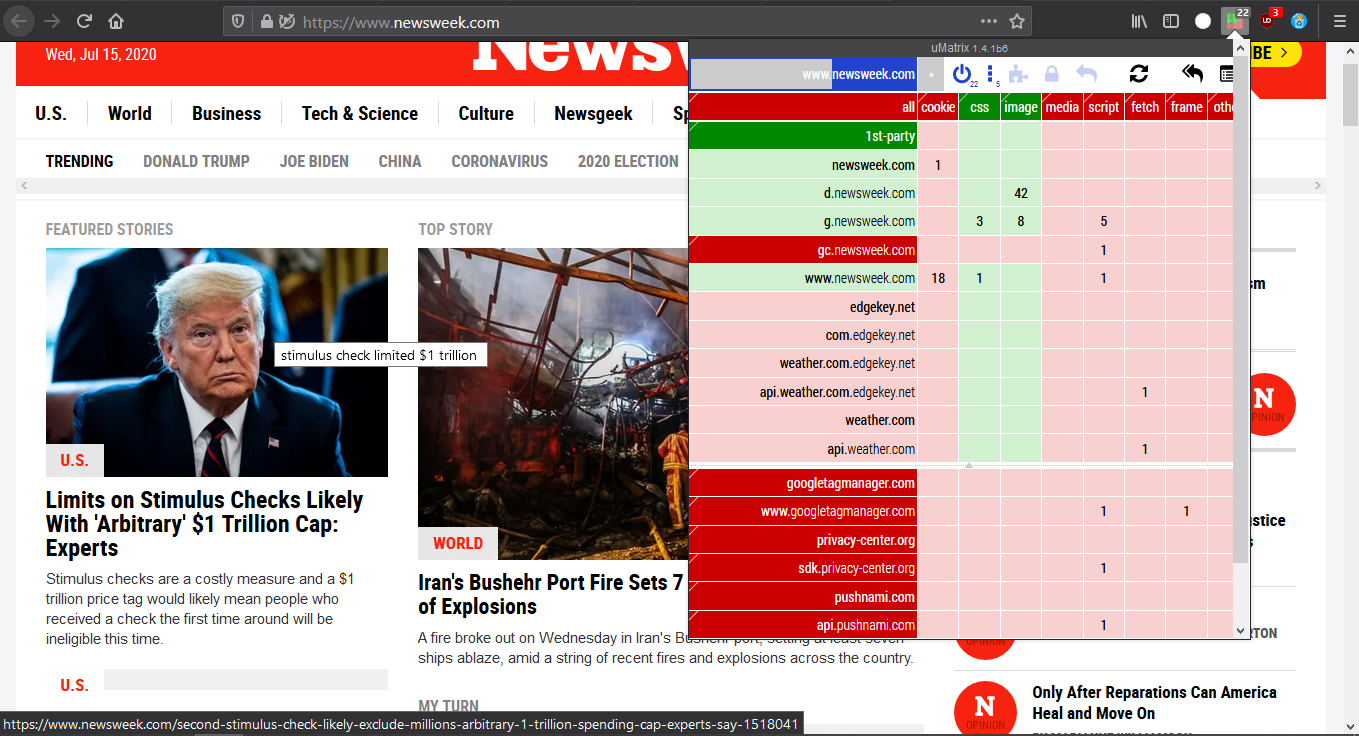The width and height of the screenshot is (1359, 736).
Task: Toggle the media column header
Action: (x=1062, y=107)
